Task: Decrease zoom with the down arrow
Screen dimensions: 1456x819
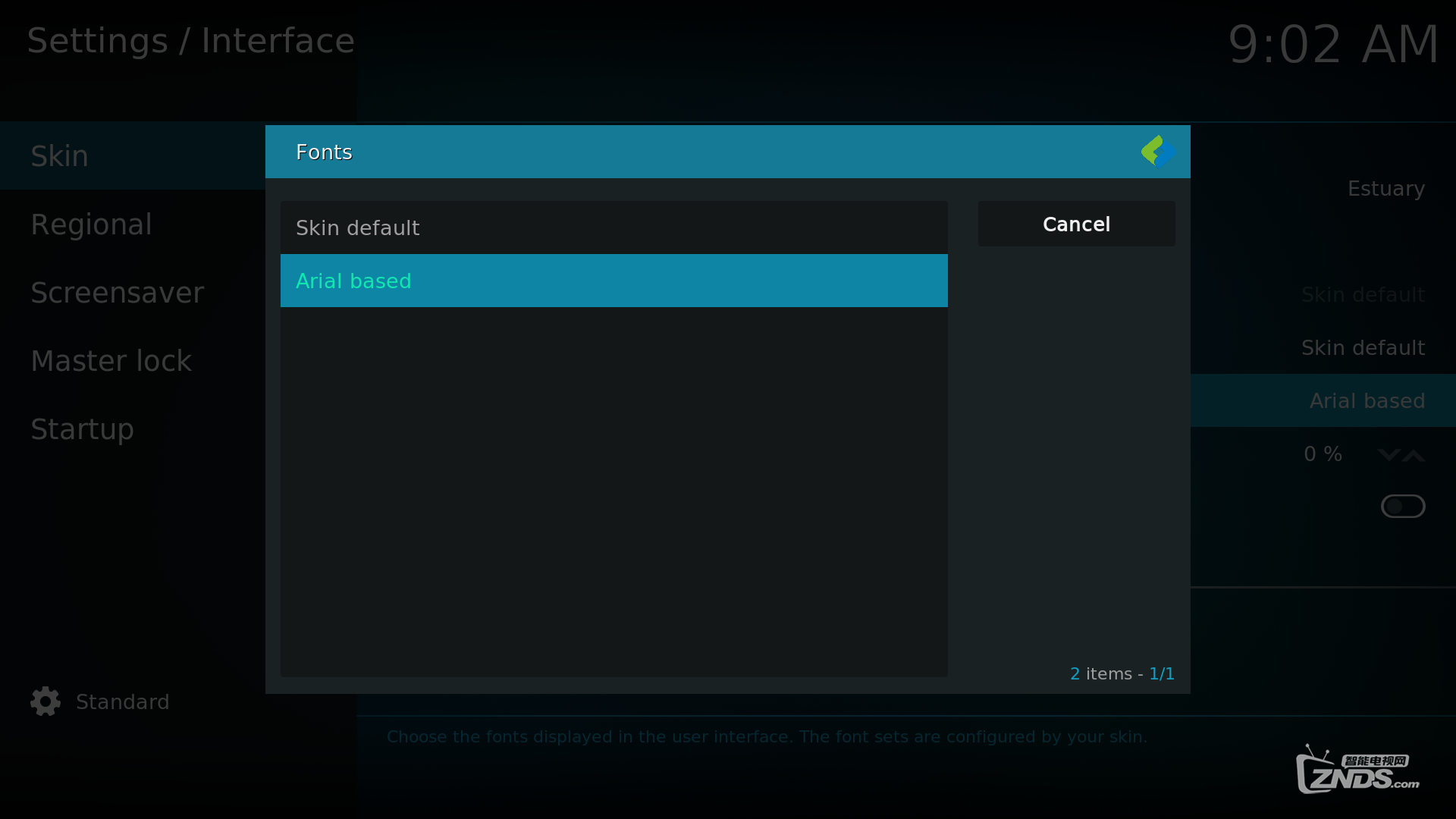Action: (1388, 455)
